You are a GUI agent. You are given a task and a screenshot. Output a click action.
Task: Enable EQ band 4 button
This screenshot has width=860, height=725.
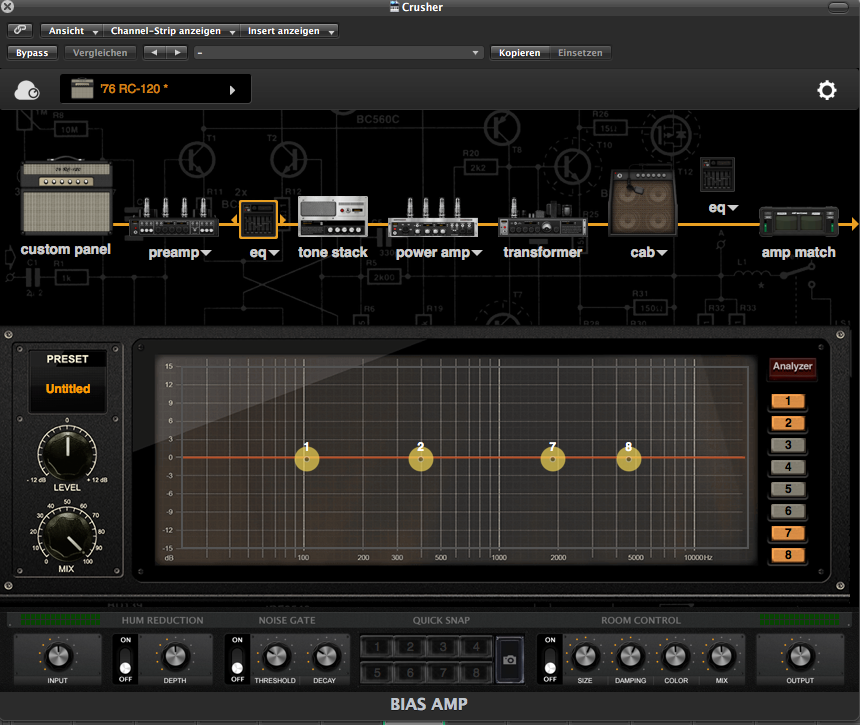tap(788, 467)
